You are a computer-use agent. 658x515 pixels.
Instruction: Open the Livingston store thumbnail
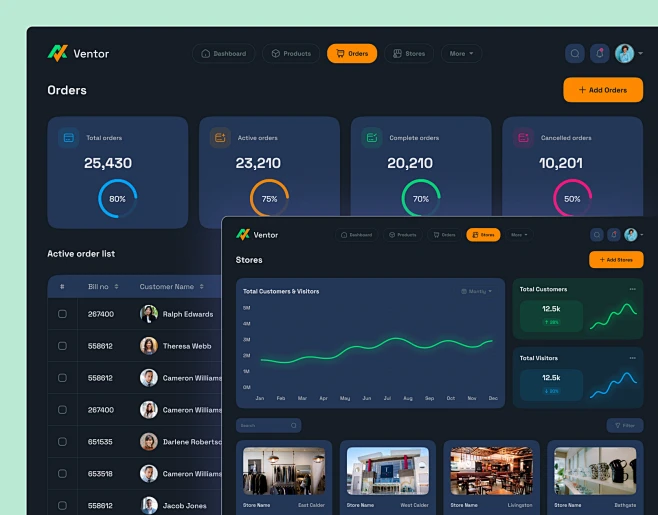click(491, 471)
